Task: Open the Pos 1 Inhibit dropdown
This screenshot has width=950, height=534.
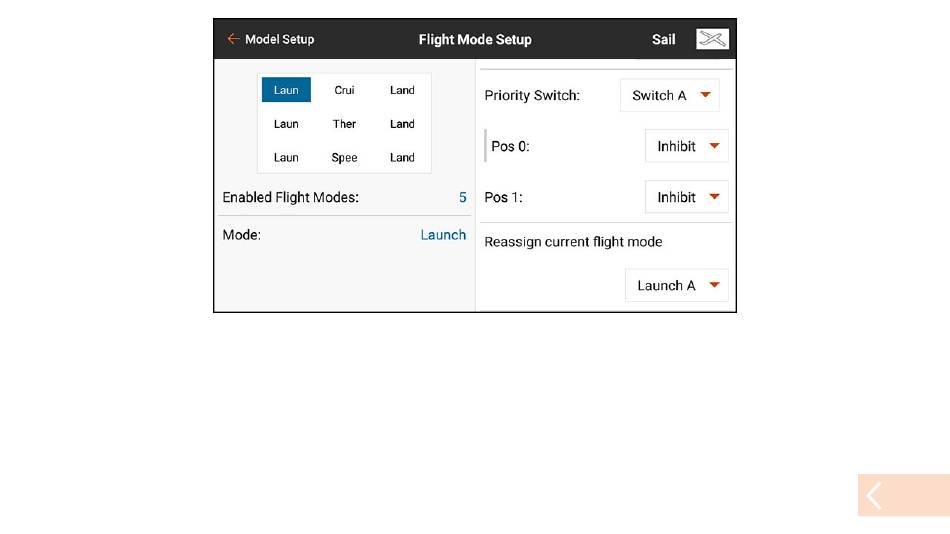Action: [686, 197]
